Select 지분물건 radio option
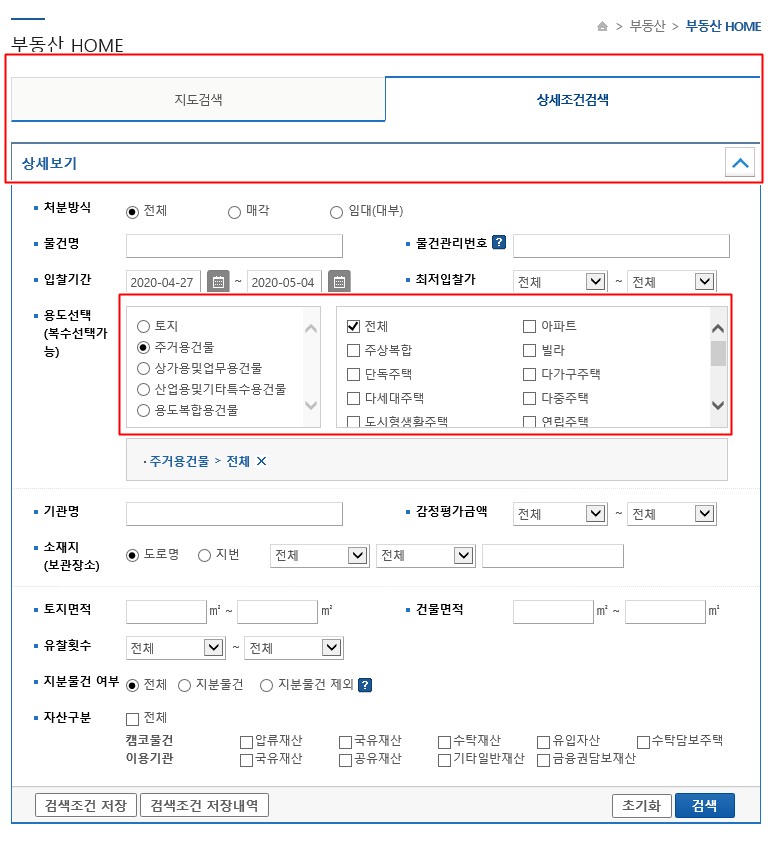Screen dimensions: 775x844 click(185, 685)
